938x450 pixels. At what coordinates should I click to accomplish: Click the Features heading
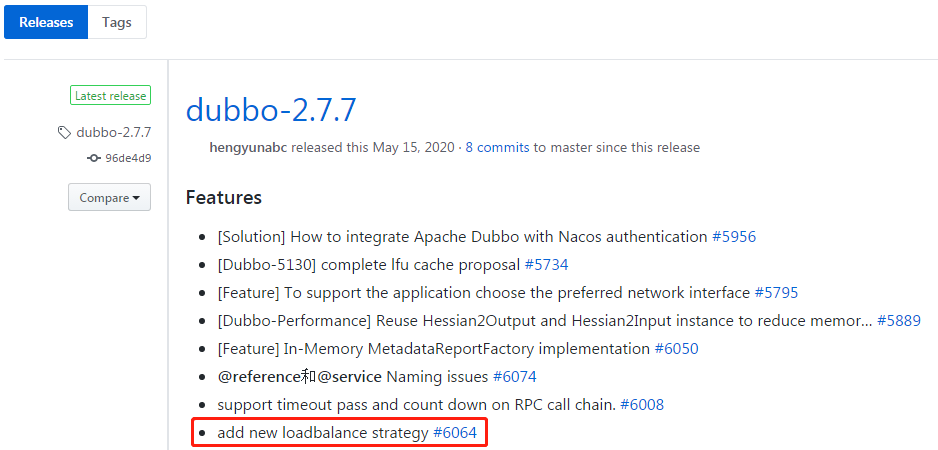pyautogui.click(x=224, y=197)
